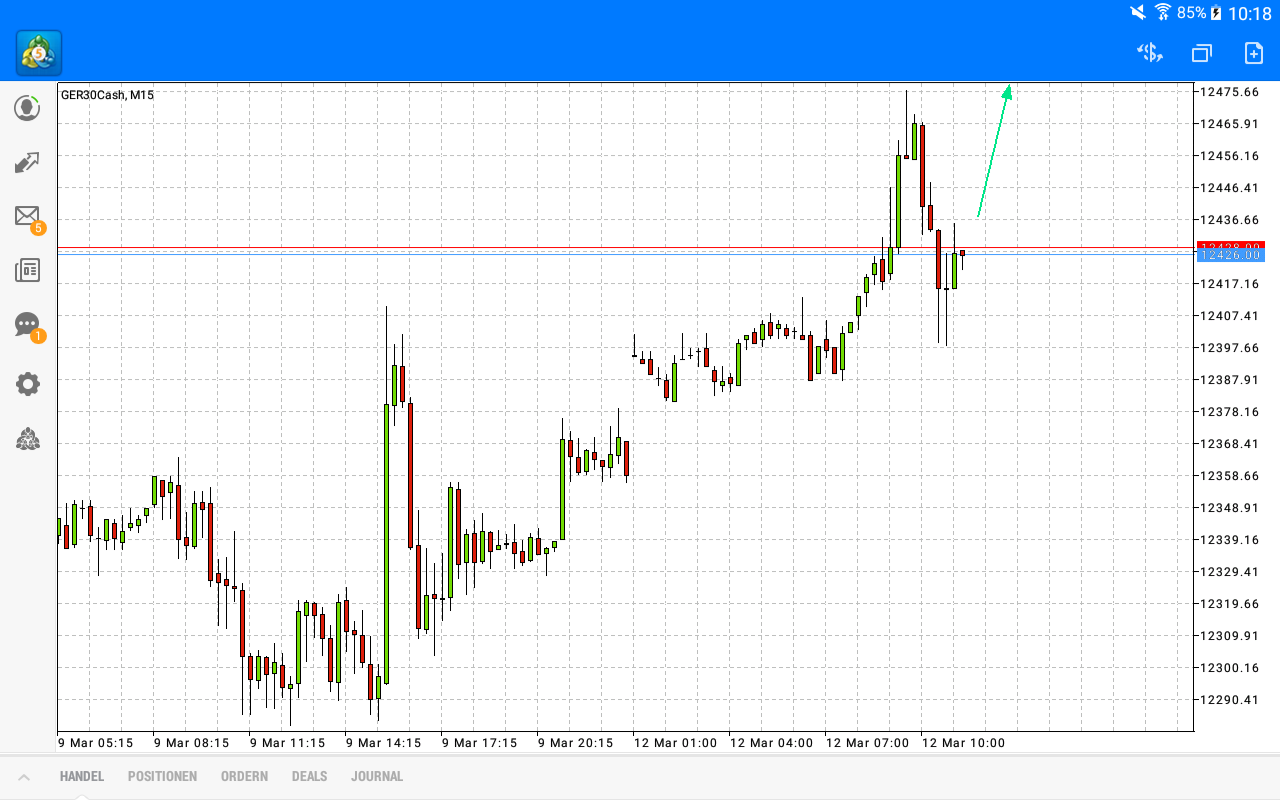This screenshot has width=1280, height=800.
Task: Open the chart windows switcher icon
Action: [x=1201, y=53]
